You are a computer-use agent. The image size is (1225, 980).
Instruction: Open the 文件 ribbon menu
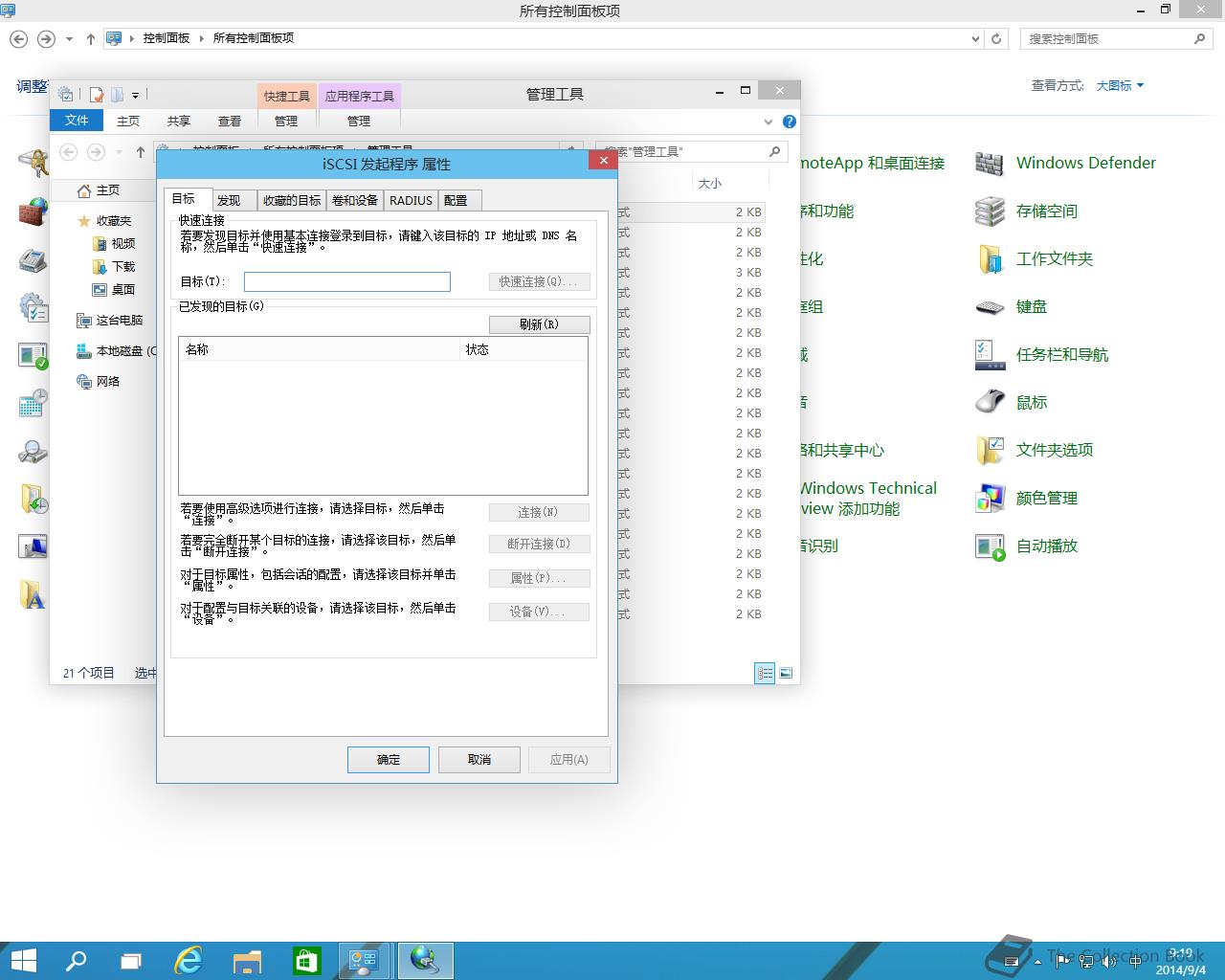coord(77,121)
